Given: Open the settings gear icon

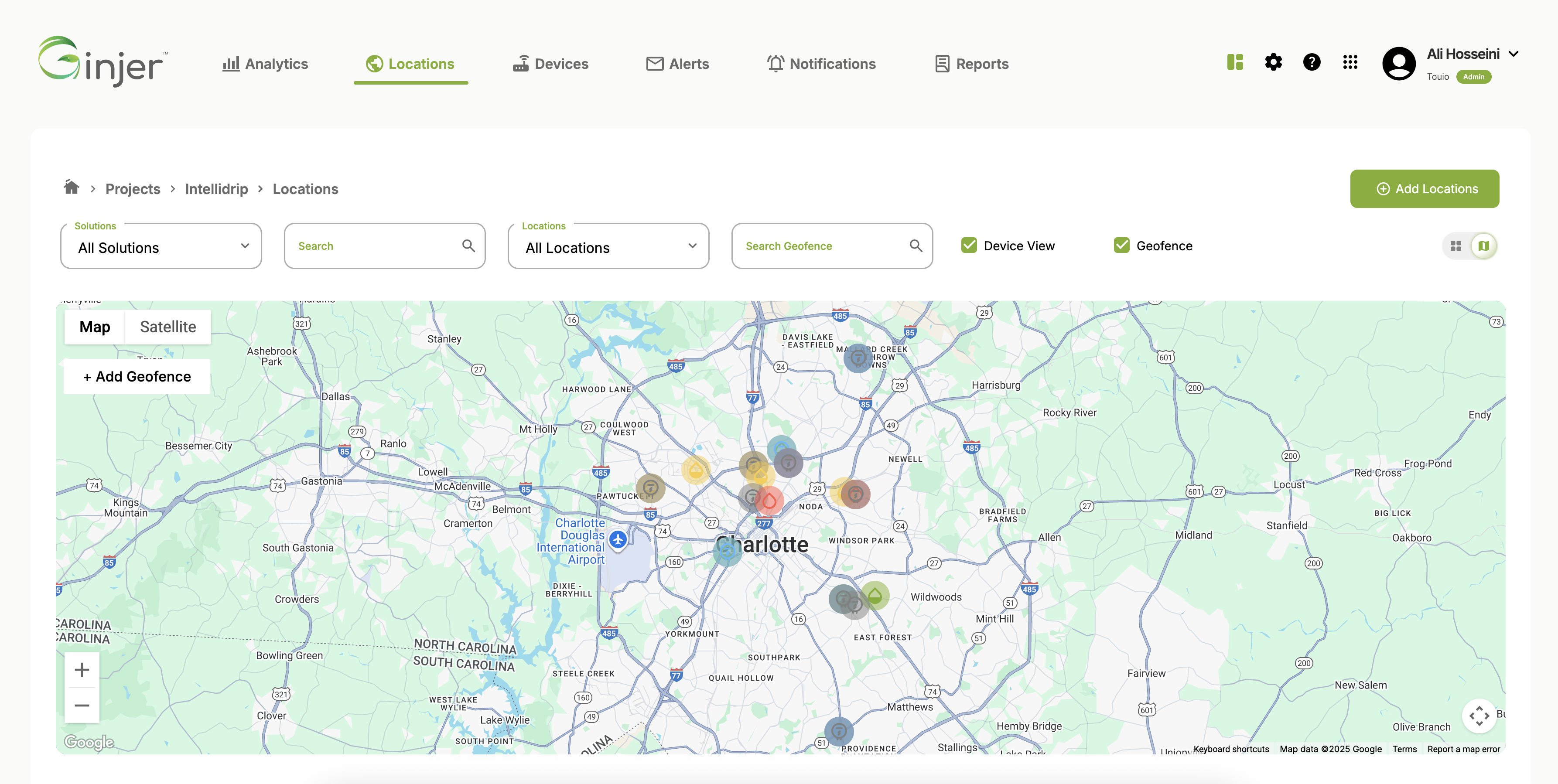Looking at the screenshot, I should click(1273, 62).
